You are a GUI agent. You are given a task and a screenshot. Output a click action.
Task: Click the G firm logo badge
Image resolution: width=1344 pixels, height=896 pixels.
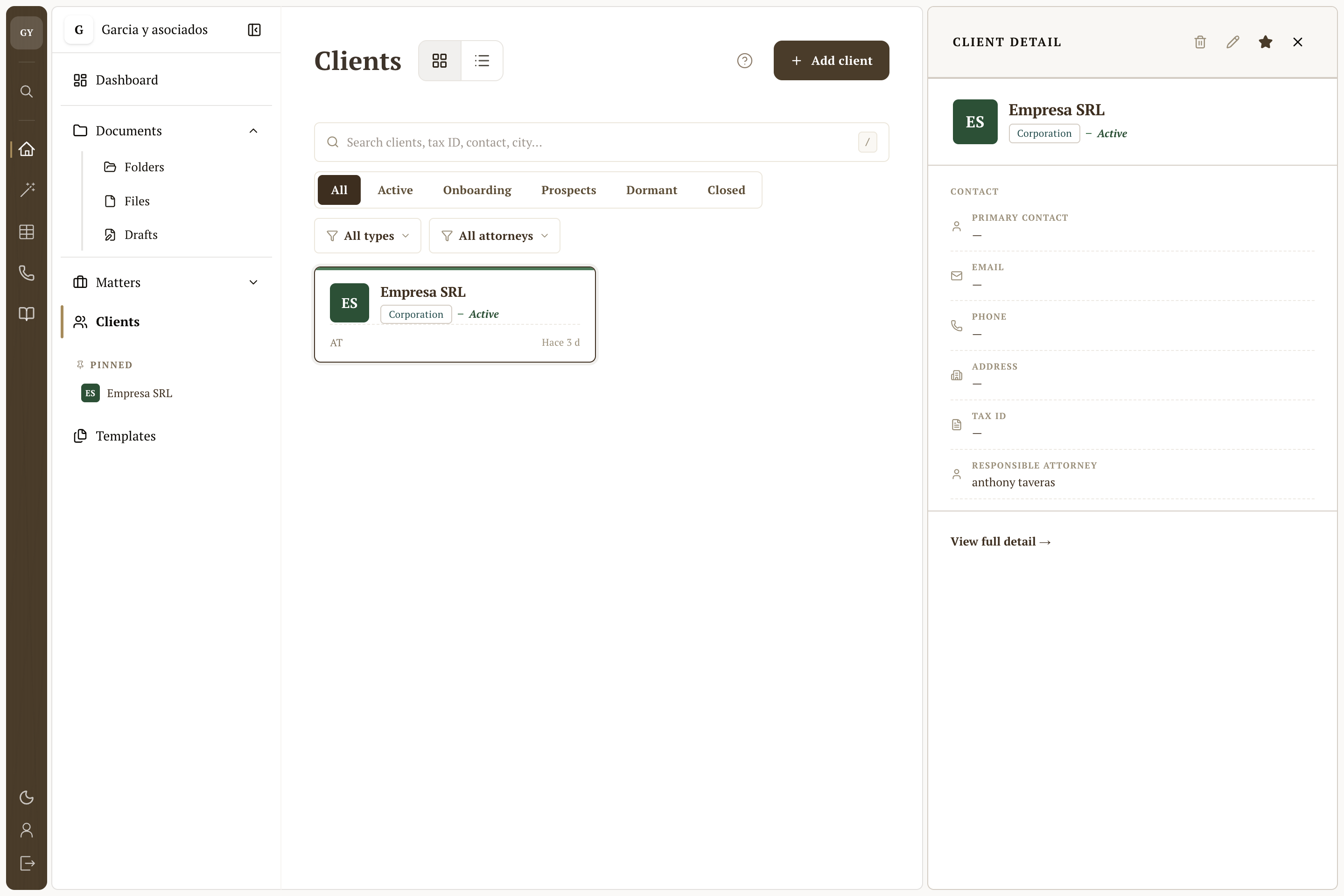click(79, 30)
